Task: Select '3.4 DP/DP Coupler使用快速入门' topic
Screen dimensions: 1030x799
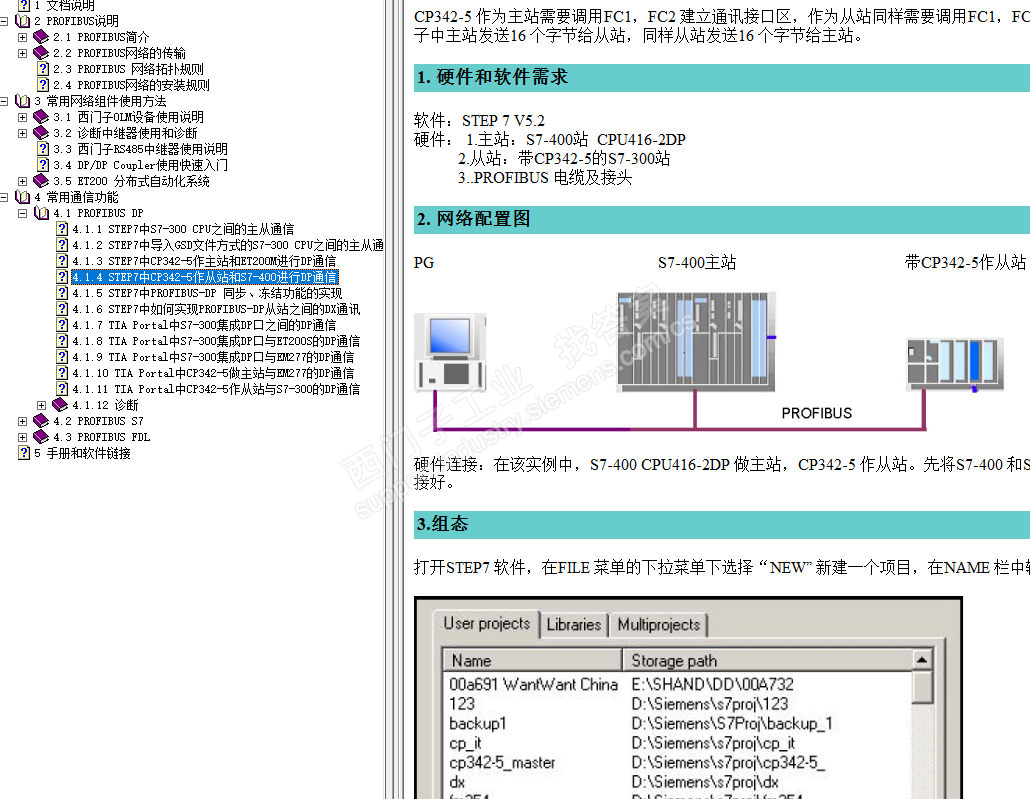Action: (141, 166)
